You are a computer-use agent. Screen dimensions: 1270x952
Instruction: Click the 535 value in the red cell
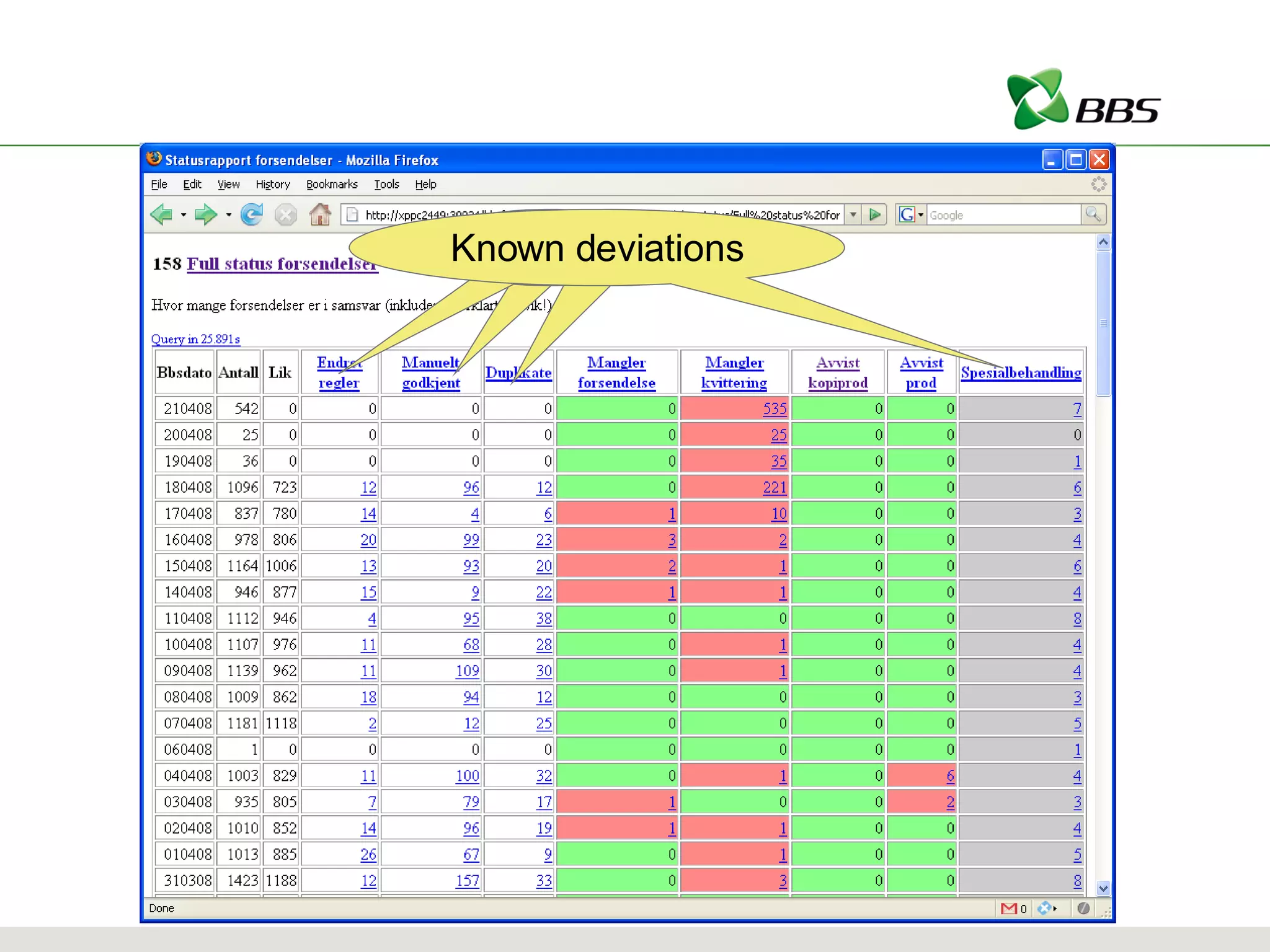click(x=775, y=409)
